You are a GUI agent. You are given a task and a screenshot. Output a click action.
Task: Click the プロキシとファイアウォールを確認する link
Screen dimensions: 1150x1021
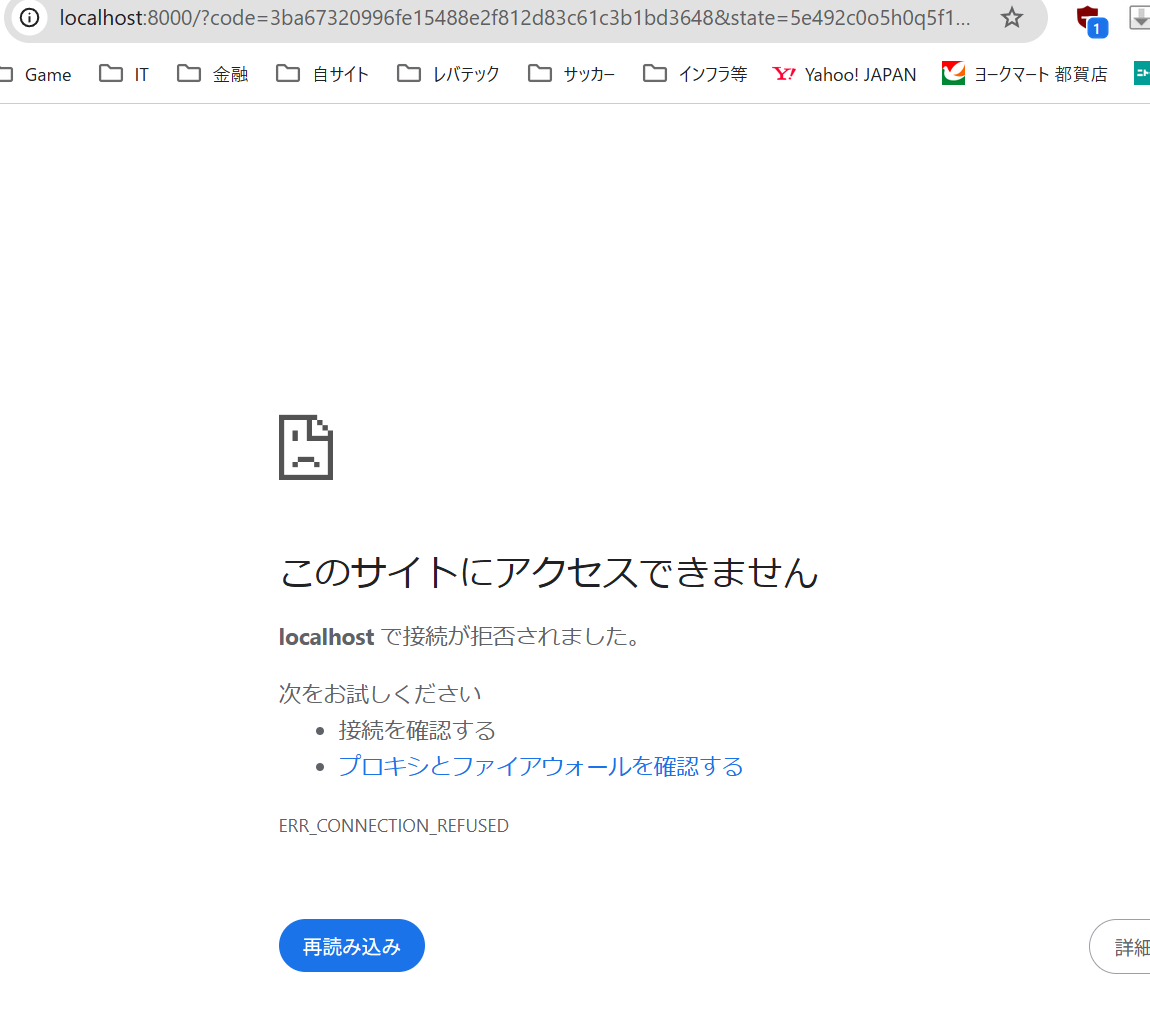pyautogui.click(x=541, y=766)
